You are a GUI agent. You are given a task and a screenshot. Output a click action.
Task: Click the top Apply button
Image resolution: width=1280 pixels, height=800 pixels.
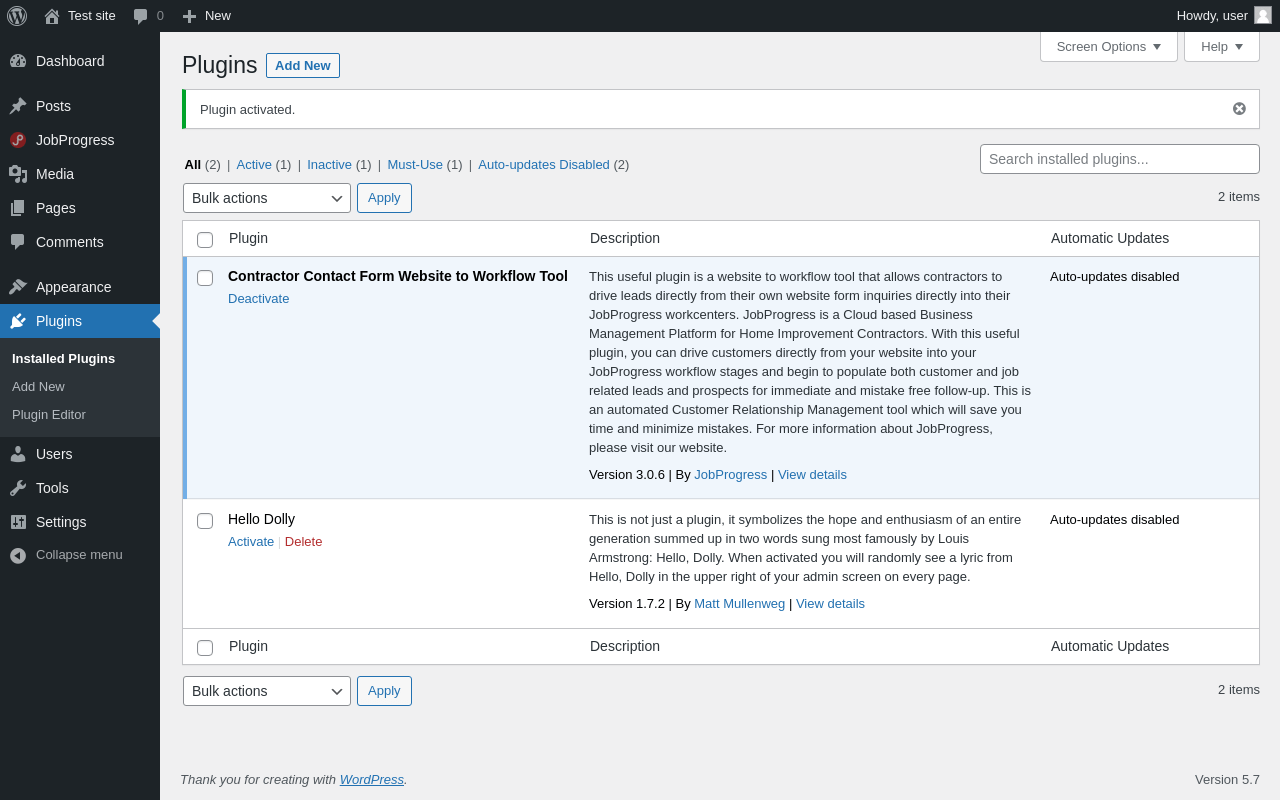(384, 198)
